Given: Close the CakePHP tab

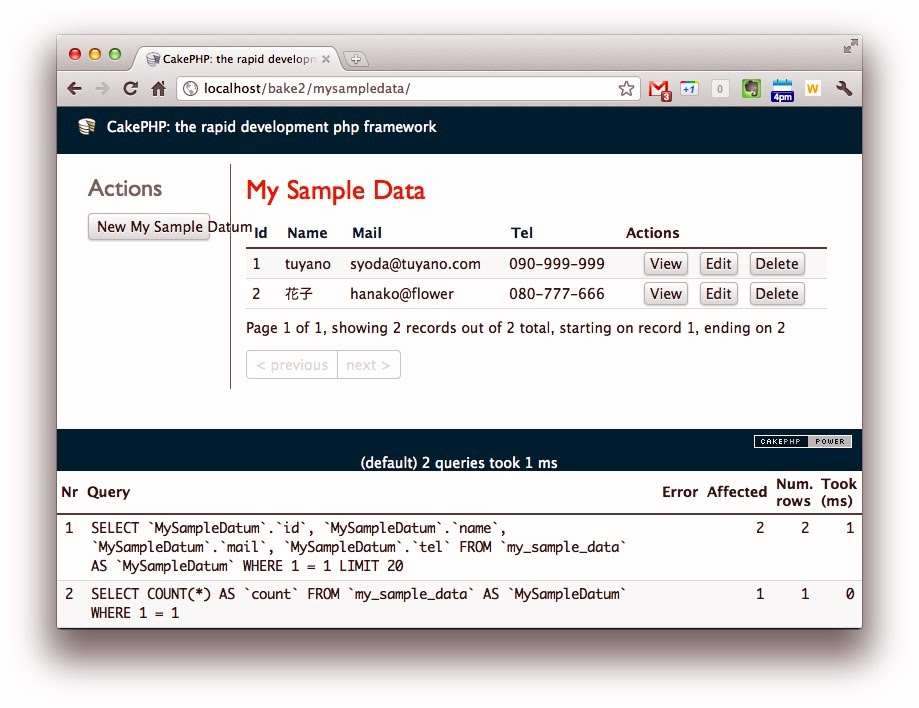Looking at the screenshot, I should [326, 59].
